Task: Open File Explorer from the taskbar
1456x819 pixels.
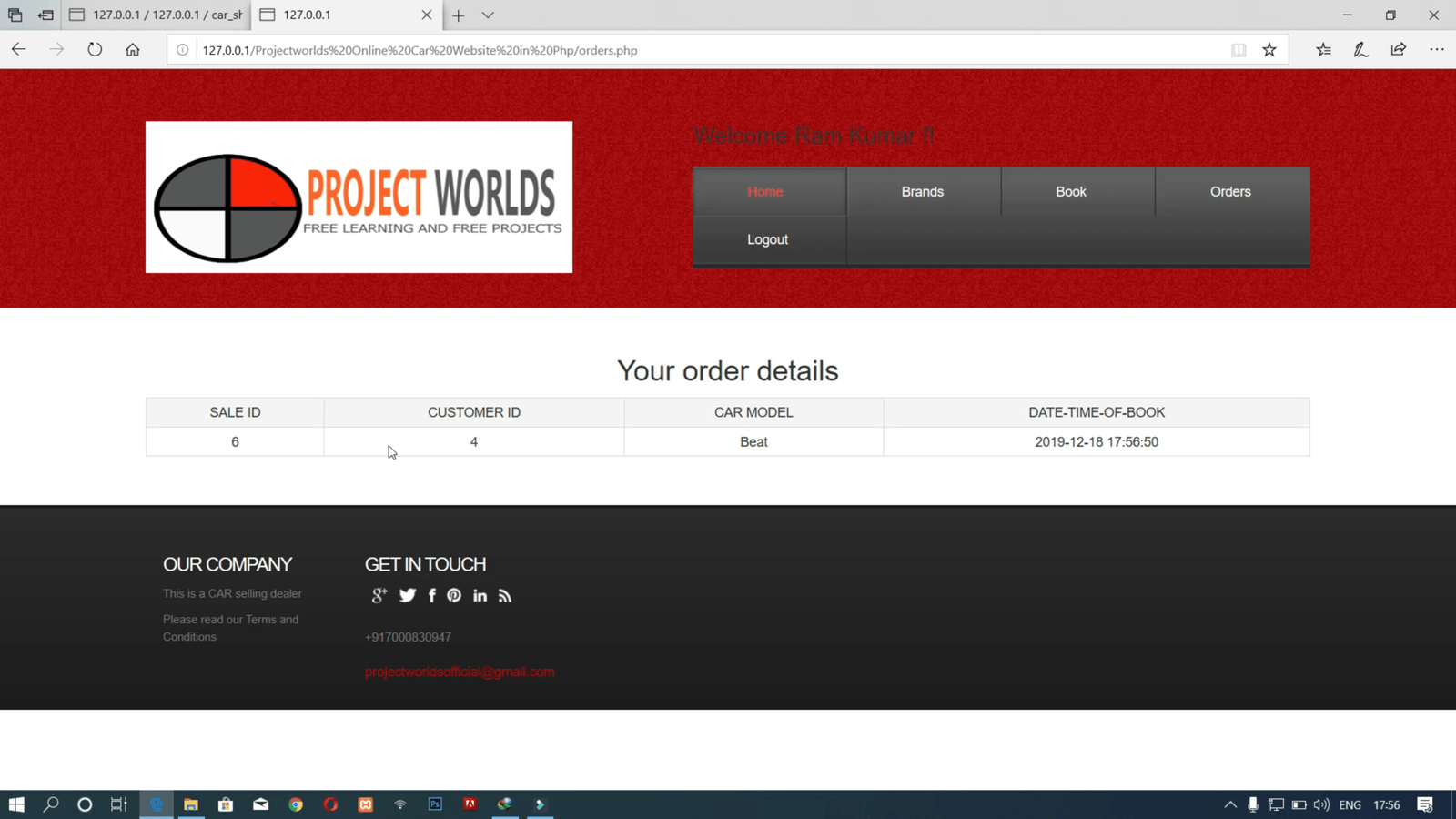Action: point(191,804)
